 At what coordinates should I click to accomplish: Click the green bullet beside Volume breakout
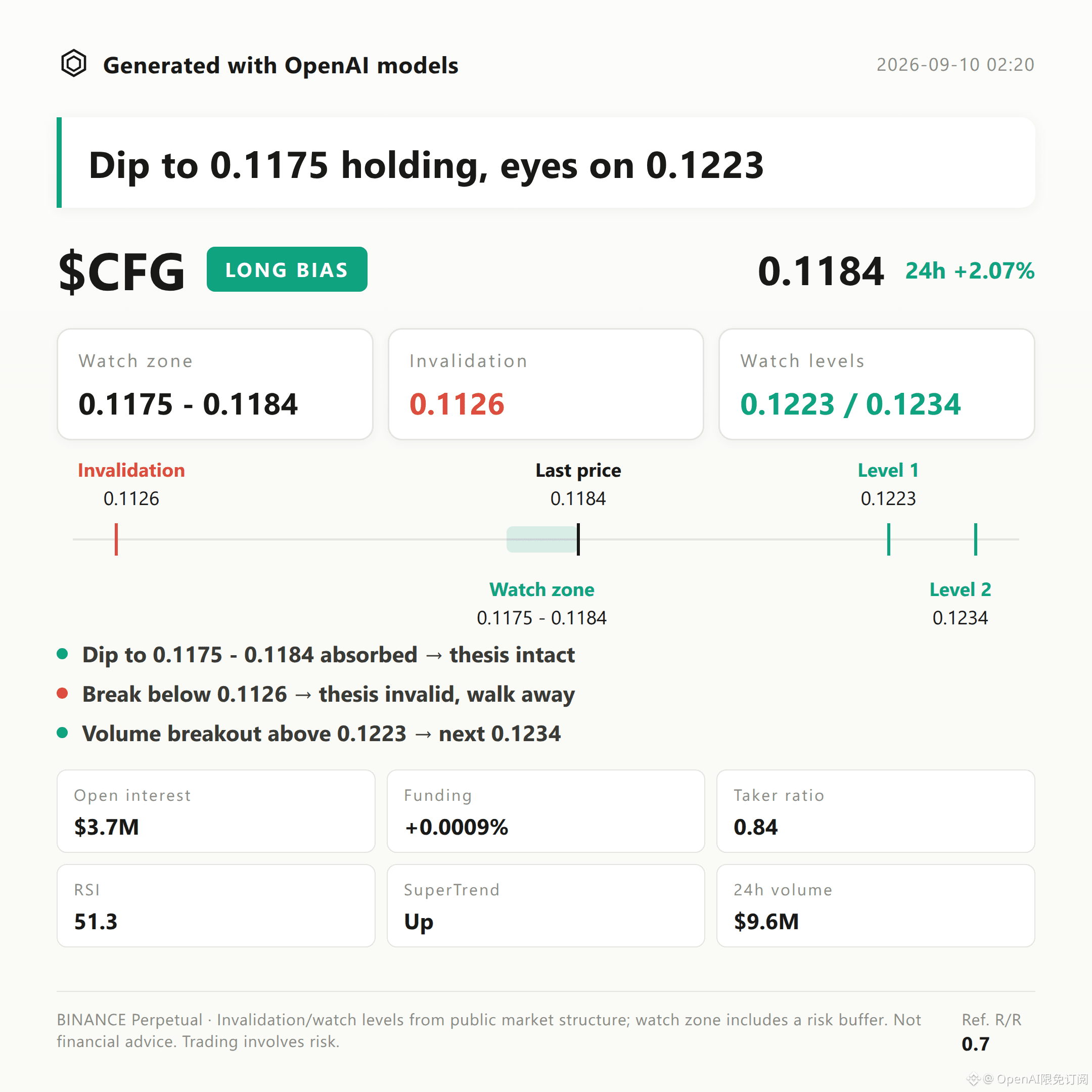[62, 733]
